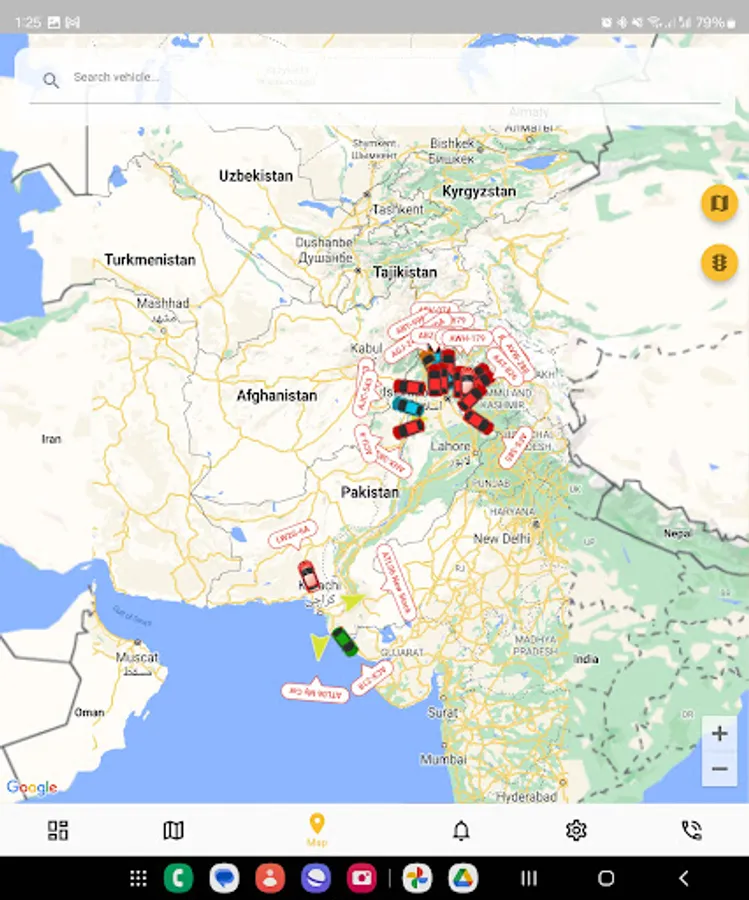
Task: Toggle the traffic light layer button
Action: click(x=719, y=263)
